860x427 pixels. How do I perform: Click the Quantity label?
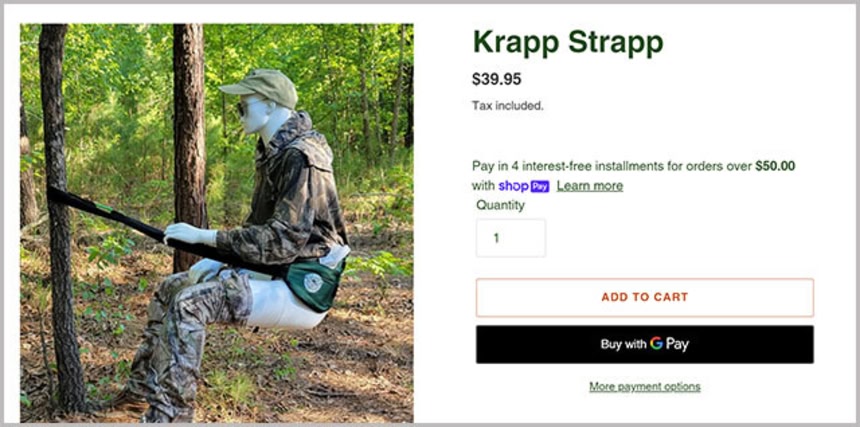500,205
